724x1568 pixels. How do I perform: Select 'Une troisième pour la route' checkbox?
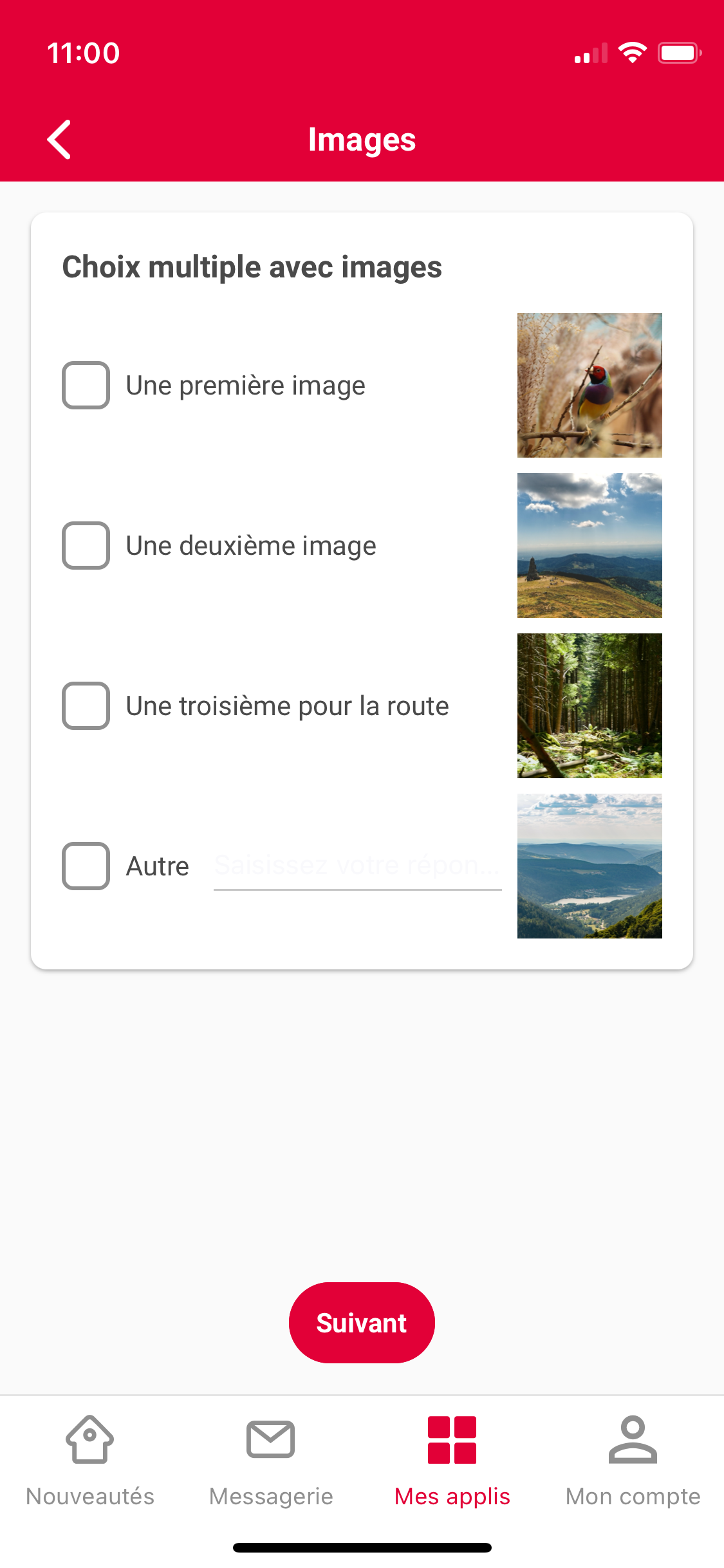(86, 705)
